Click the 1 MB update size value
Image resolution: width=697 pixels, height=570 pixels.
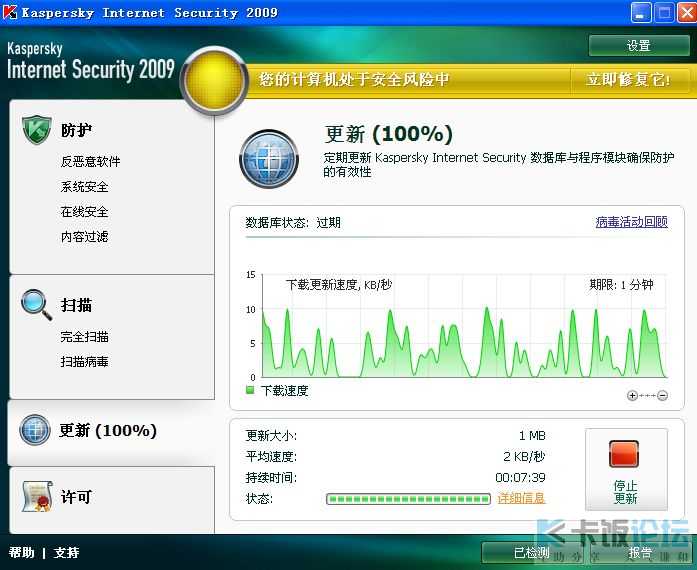[x=532, y=436]
